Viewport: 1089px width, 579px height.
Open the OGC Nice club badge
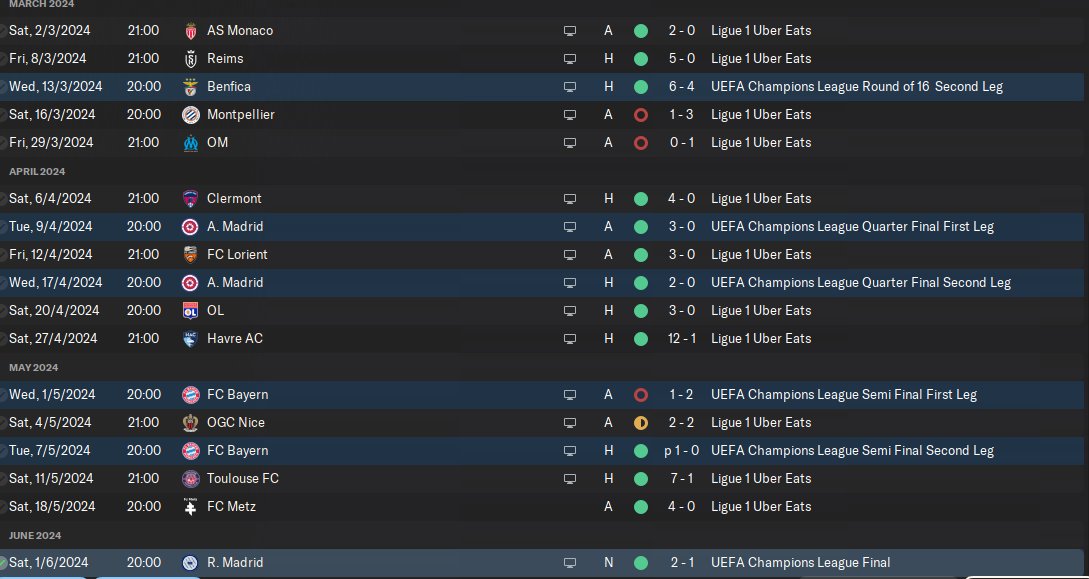[x=191, y=423]
